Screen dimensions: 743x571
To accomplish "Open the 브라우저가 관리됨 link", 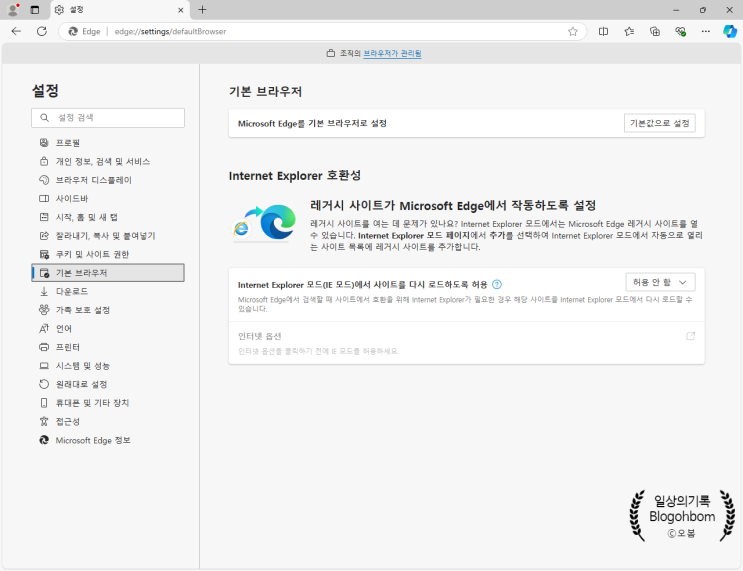I will pyautogui.click(x=392, y=54).
